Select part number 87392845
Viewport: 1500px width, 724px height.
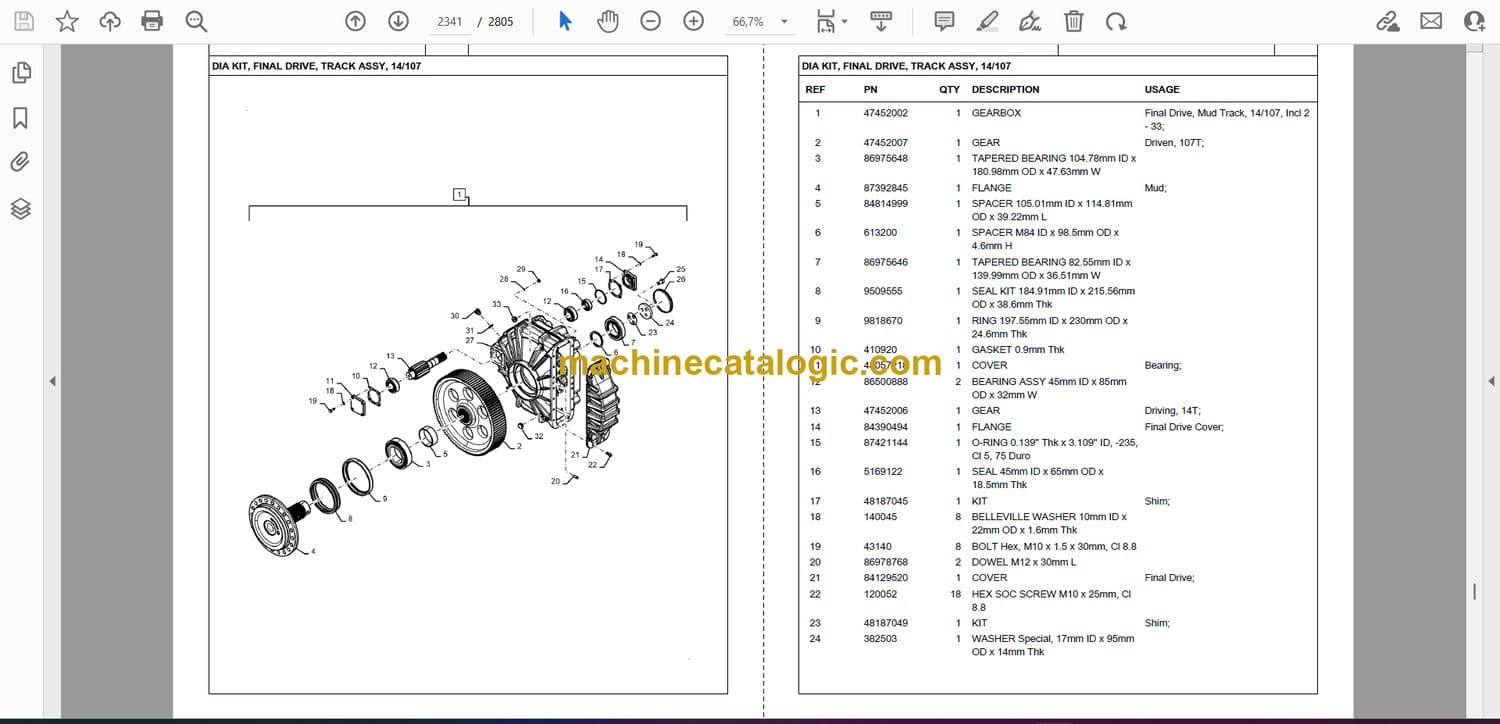point(886,188)
